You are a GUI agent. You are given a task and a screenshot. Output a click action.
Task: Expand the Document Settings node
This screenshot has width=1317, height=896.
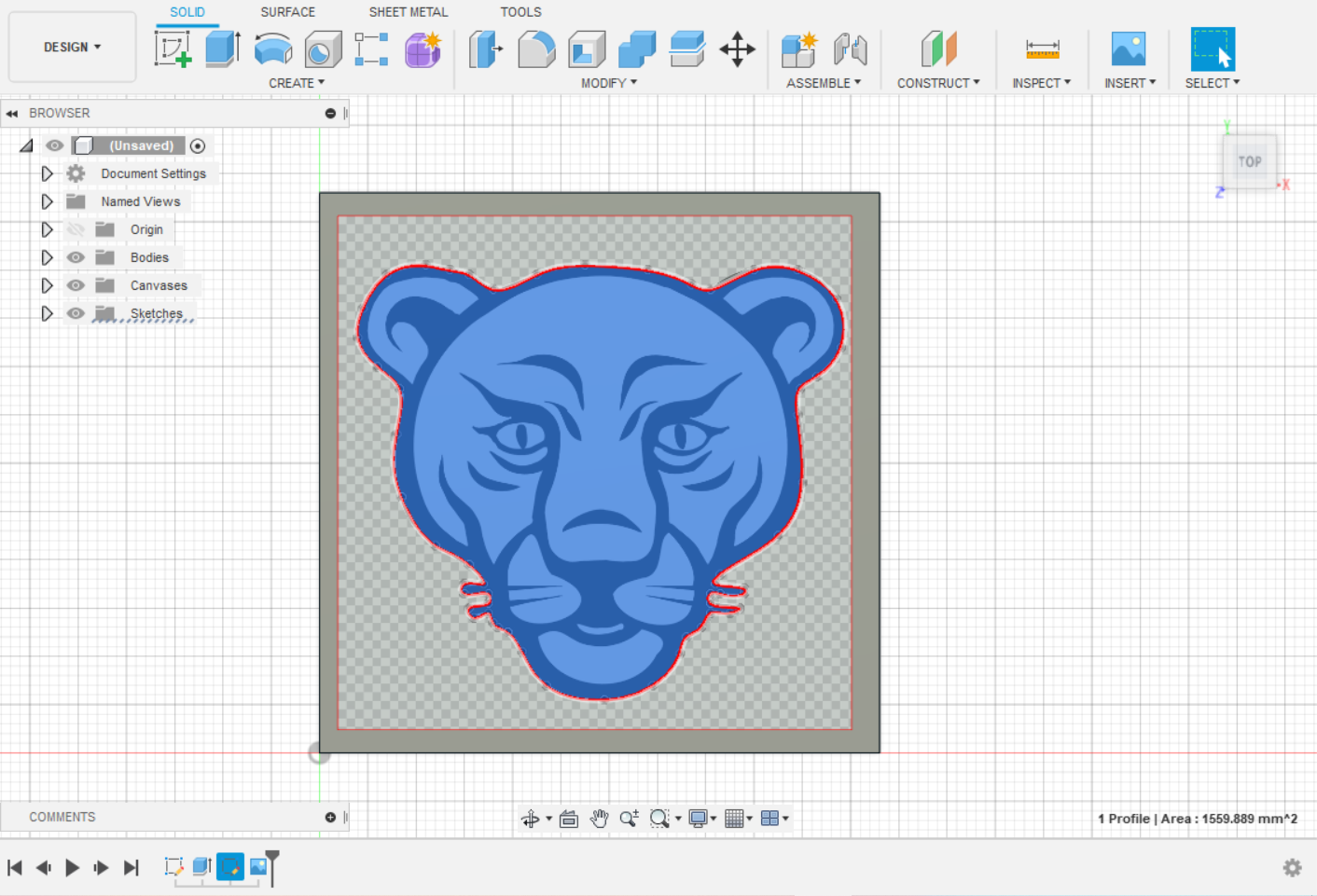coord(47,173)
